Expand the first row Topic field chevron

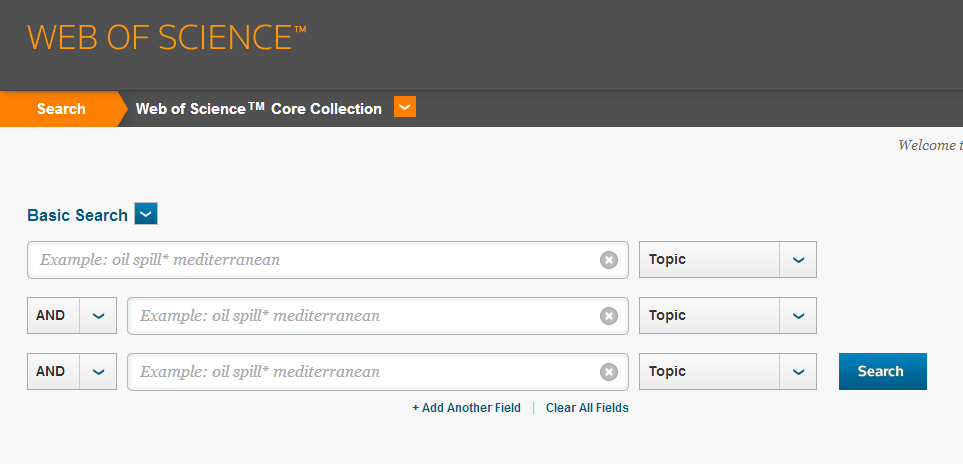point(798,260)
